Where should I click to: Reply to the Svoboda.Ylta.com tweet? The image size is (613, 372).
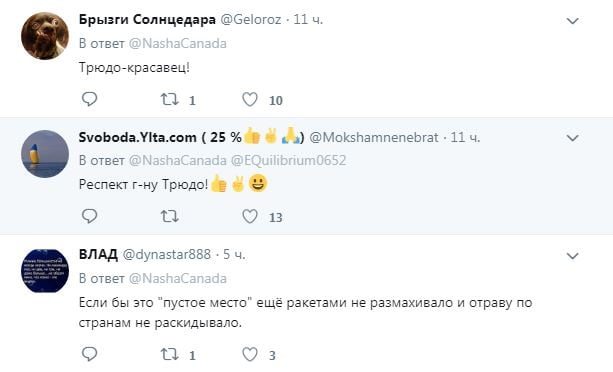click(x=90, y=216)
